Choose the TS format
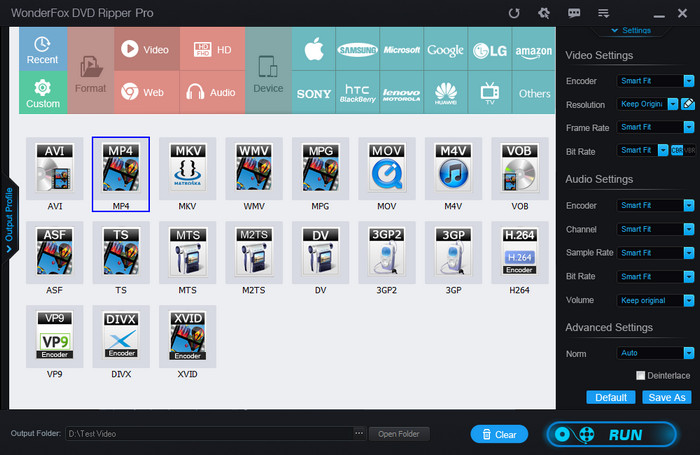Viewport: 700px width, 455px height. 121,253
